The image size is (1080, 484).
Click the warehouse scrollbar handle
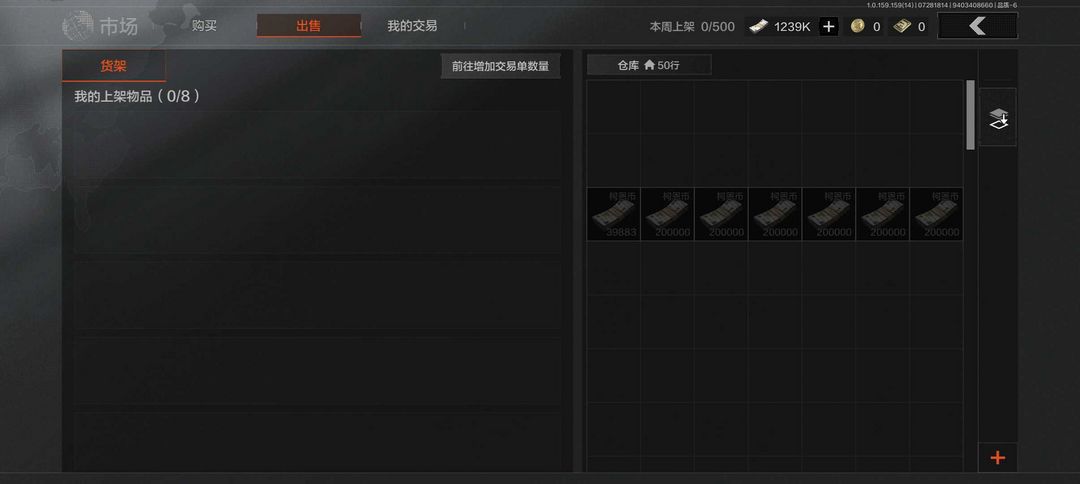(970, 115)
